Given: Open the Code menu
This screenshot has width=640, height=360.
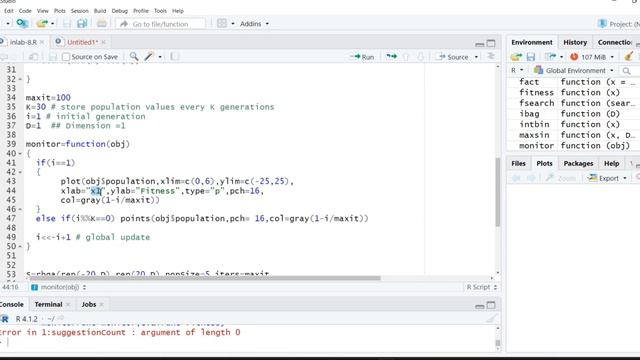Looking at the screenshot, I should (25, 11).
